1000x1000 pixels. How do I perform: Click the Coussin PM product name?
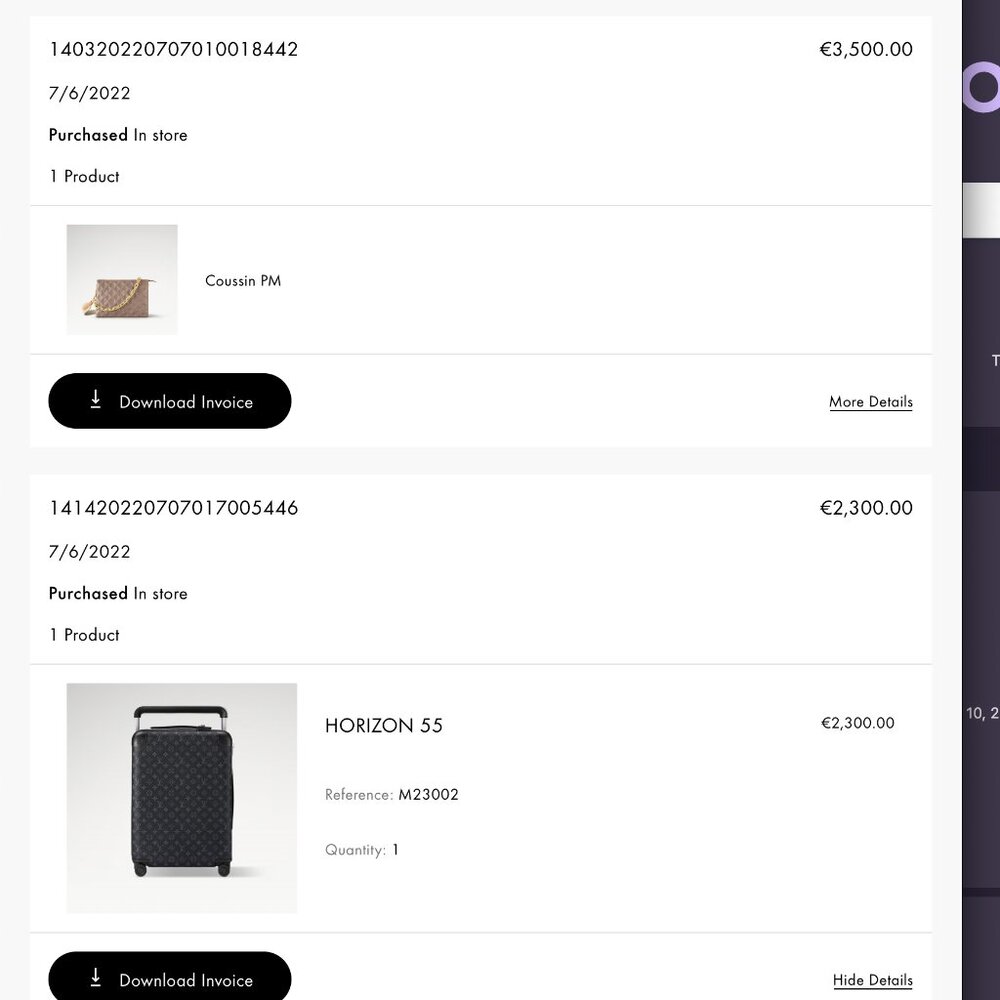(243, 281)
